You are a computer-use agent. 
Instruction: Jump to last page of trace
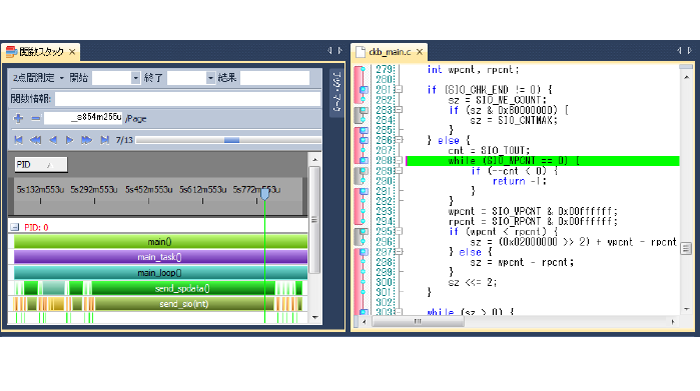[x=104, y=140]
